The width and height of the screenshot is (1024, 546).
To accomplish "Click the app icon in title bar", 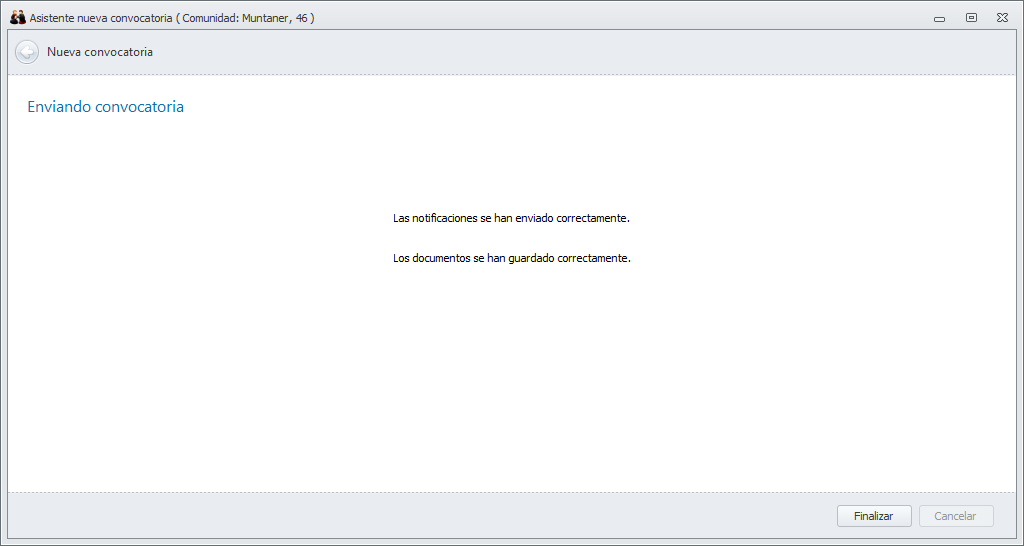I will tap(18, 18).
